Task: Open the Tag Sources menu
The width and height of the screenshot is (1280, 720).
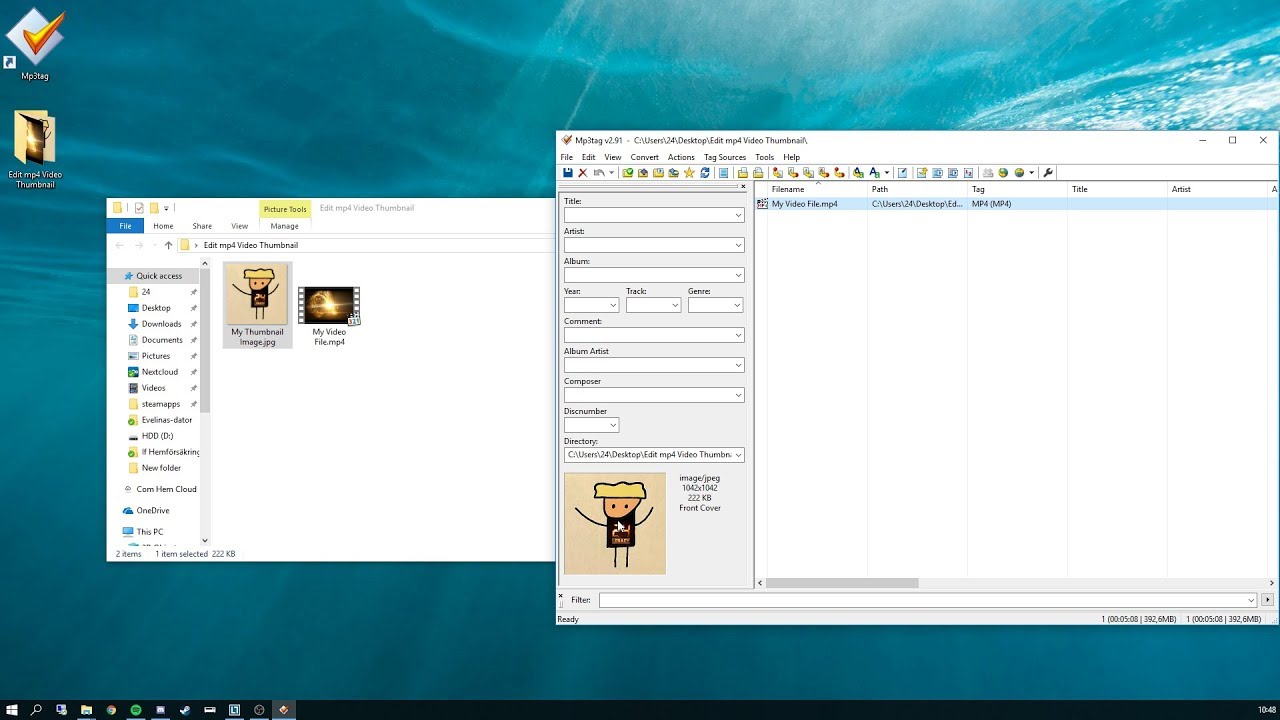Action: click(x=724, y=157)
